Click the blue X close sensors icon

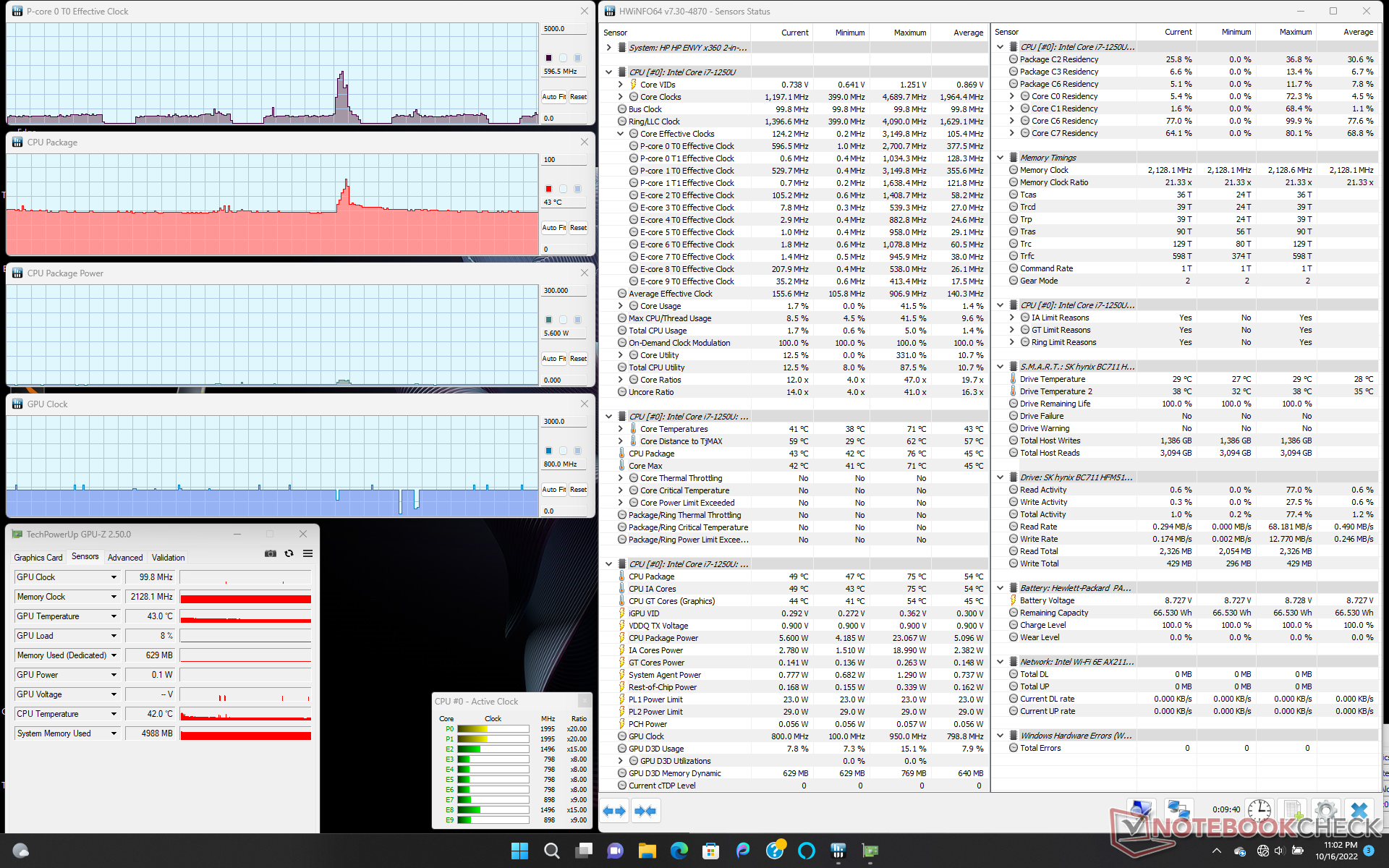coord(1359,810)
